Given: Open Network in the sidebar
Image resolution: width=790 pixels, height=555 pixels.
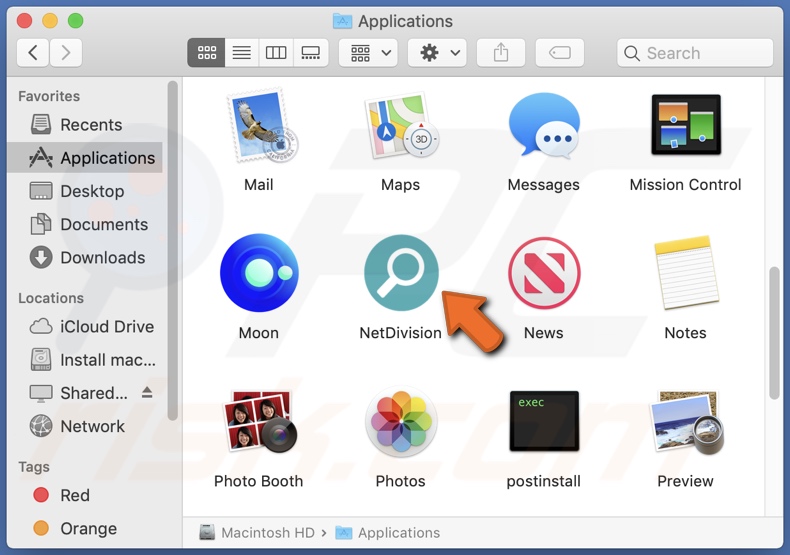Looking at the screenshot, I should click(85, 426).
